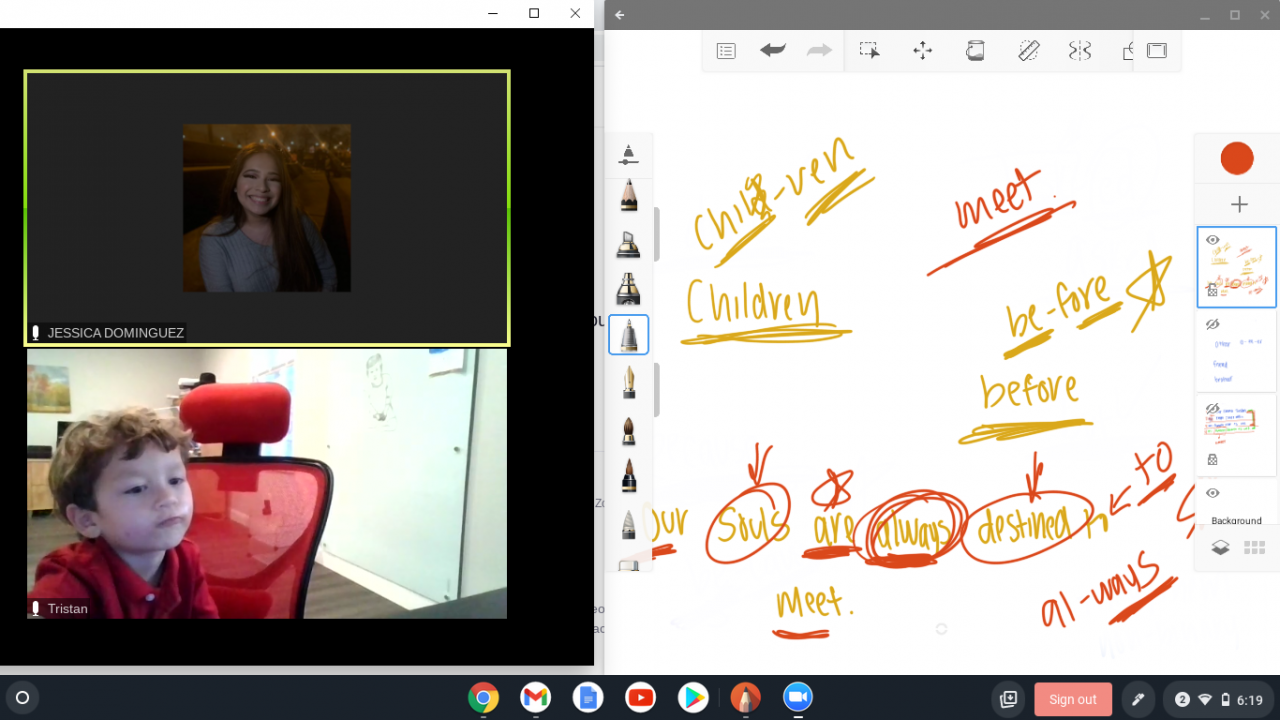Select the felt-tip marker brush
Screen dimensions: 1280x720
point(628,289)
